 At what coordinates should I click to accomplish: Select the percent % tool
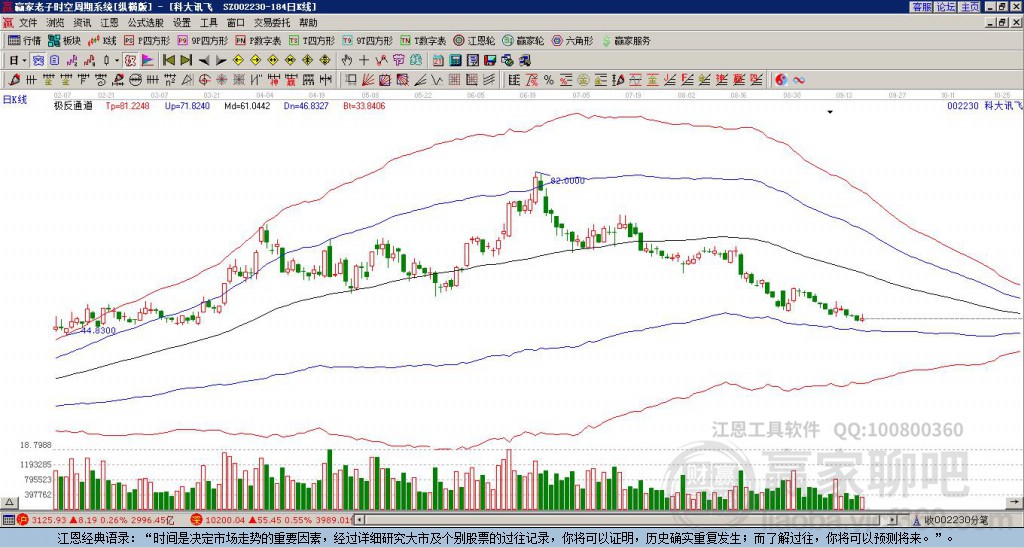(x=549, y=80)
